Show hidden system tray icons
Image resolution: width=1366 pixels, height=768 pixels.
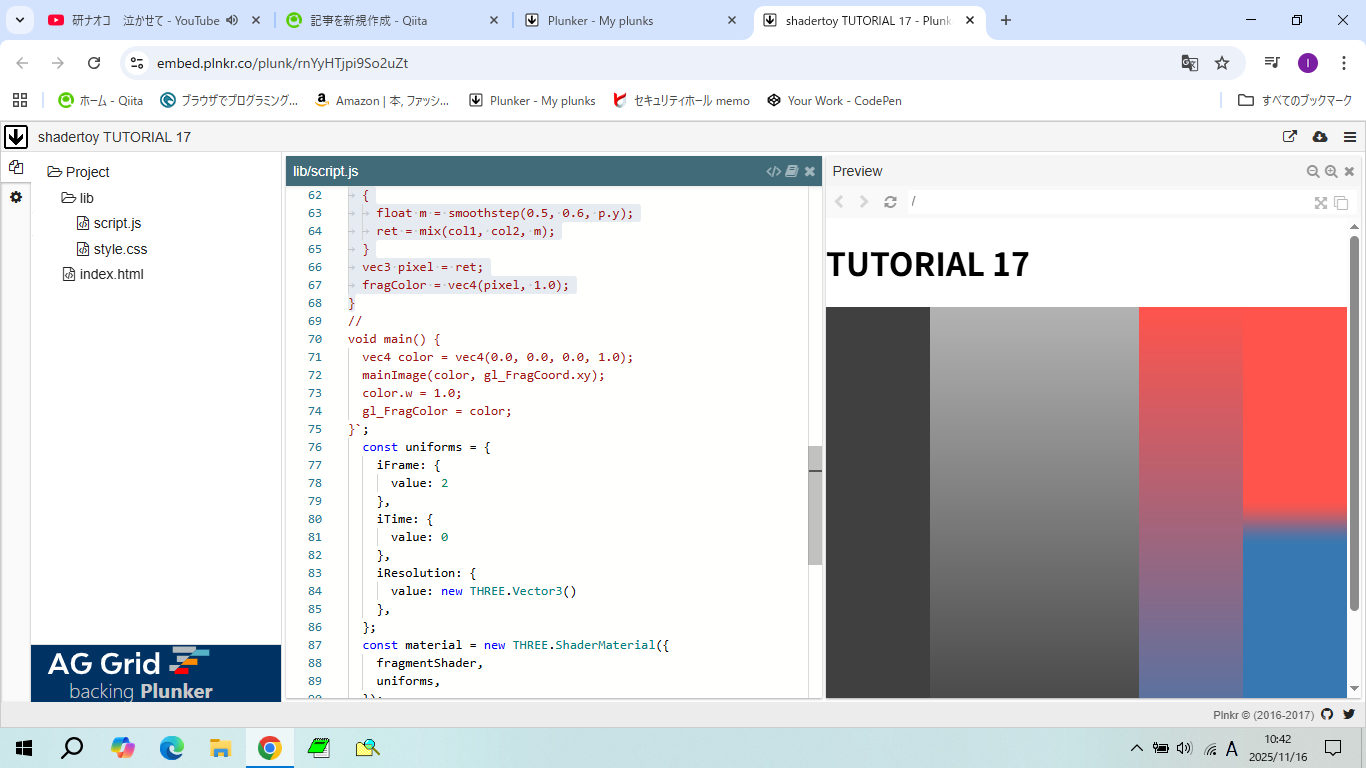point(1136,747)
